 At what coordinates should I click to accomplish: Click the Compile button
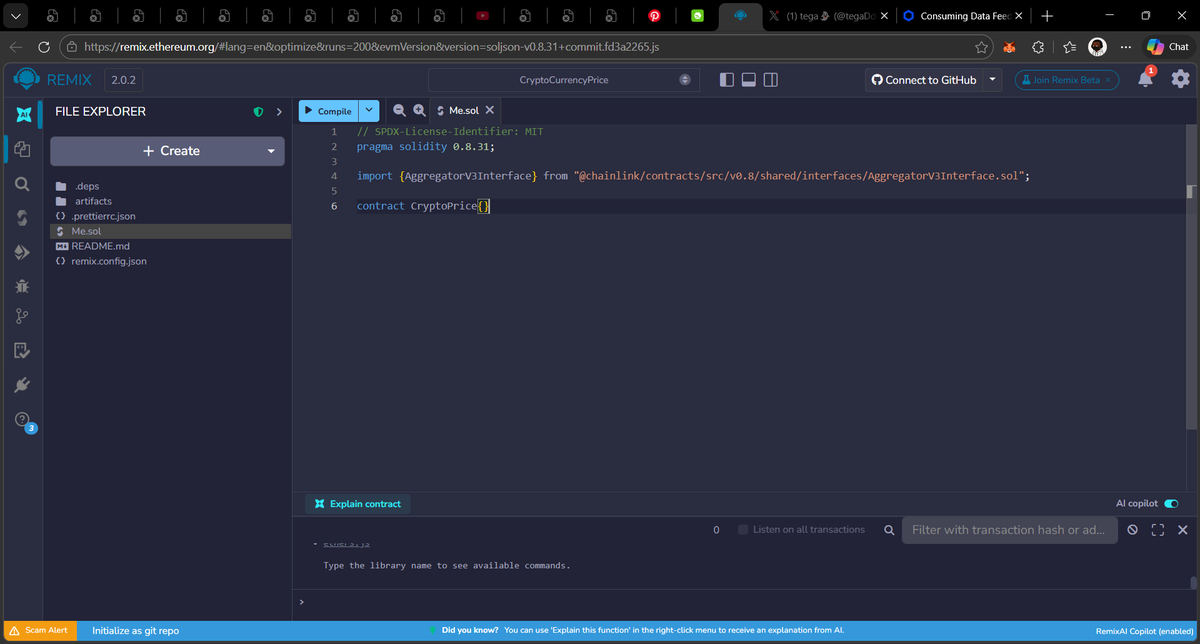328,111
